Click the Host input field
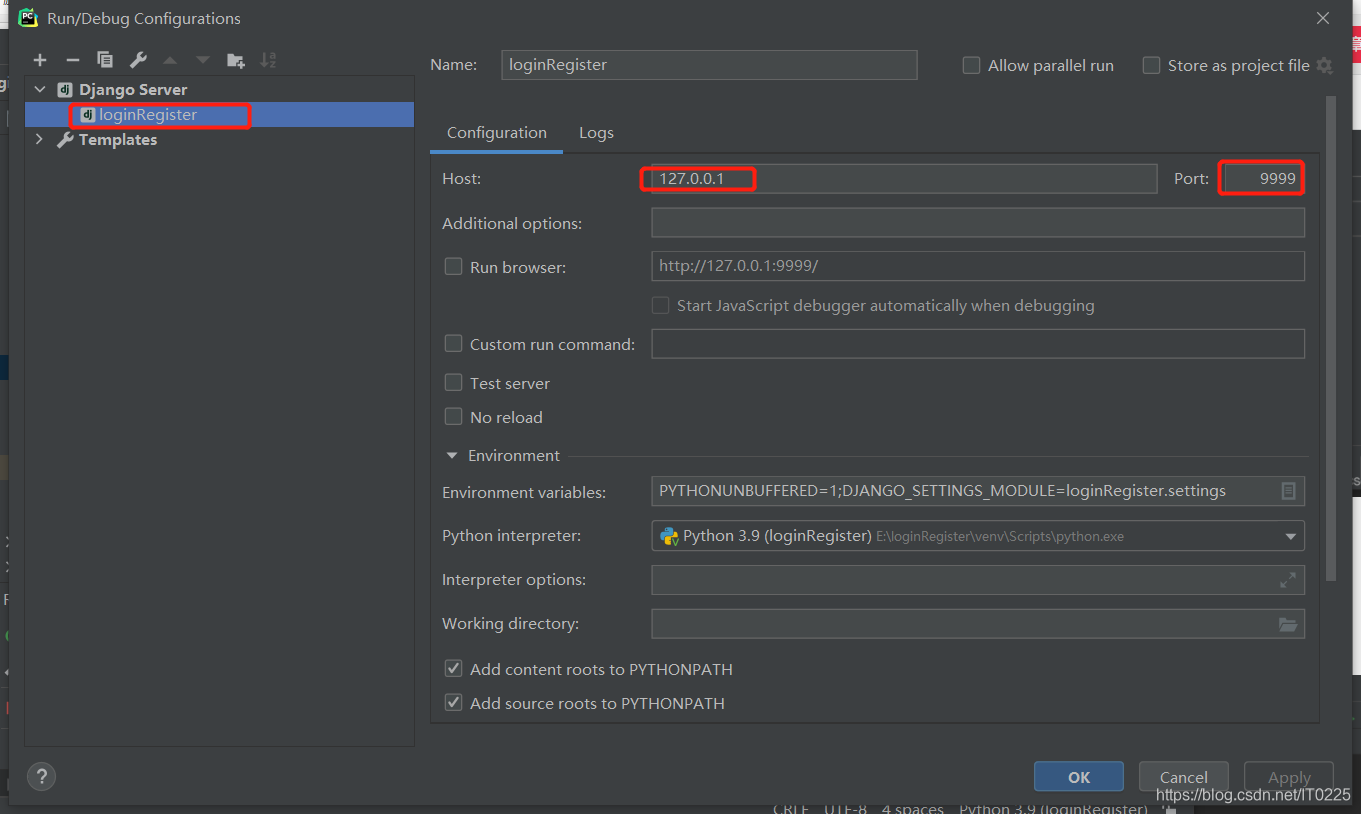Image resolution: width=1361 pixels, height=814 pixels. [904, 179]
